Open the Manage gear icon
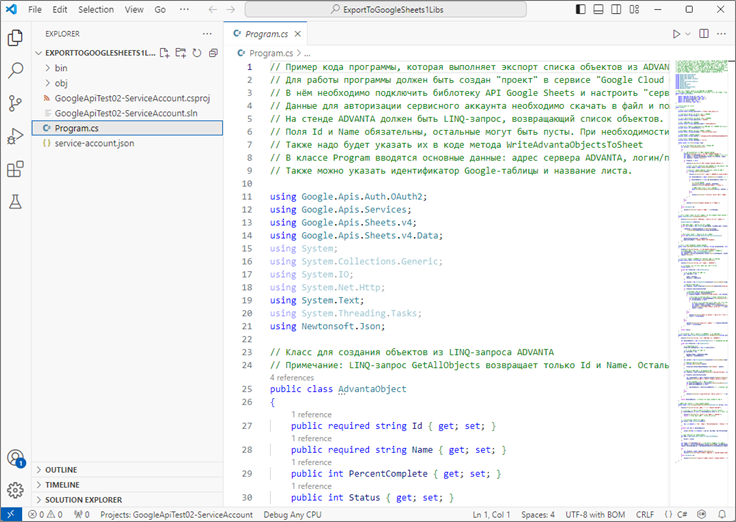The height and width of the screenshot is (522, 736). (x=15, y=490)
